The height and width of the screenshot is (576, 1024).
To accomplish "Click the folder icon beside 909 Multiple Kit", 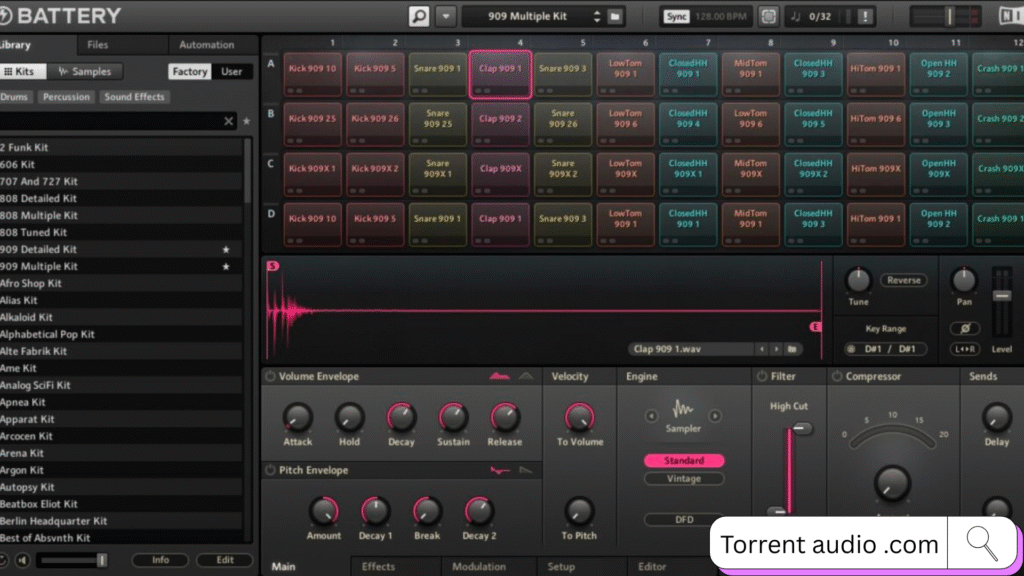I will 616,16.
